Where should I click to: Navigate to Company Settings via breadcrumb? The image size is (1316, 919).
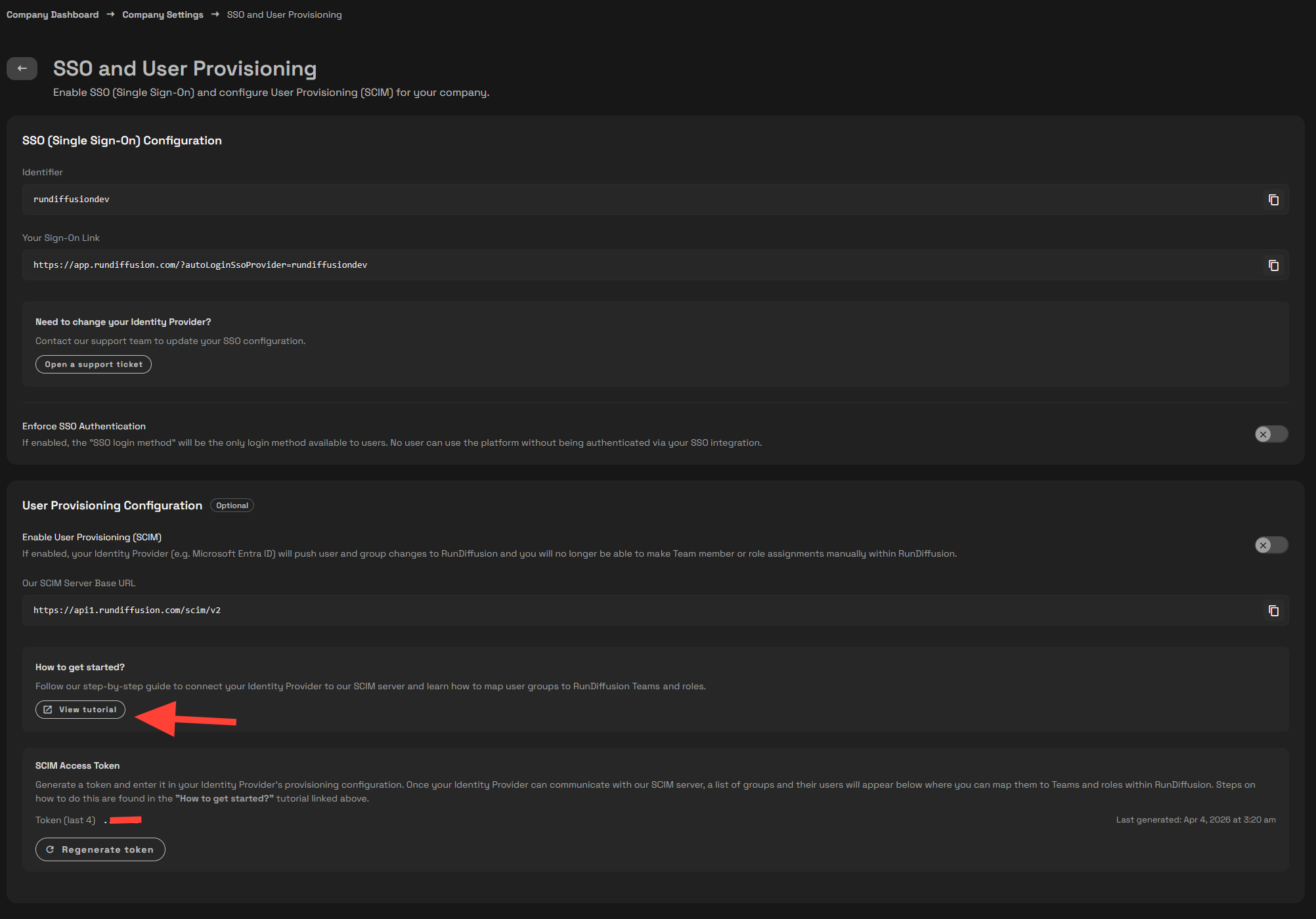pos(162,14)
